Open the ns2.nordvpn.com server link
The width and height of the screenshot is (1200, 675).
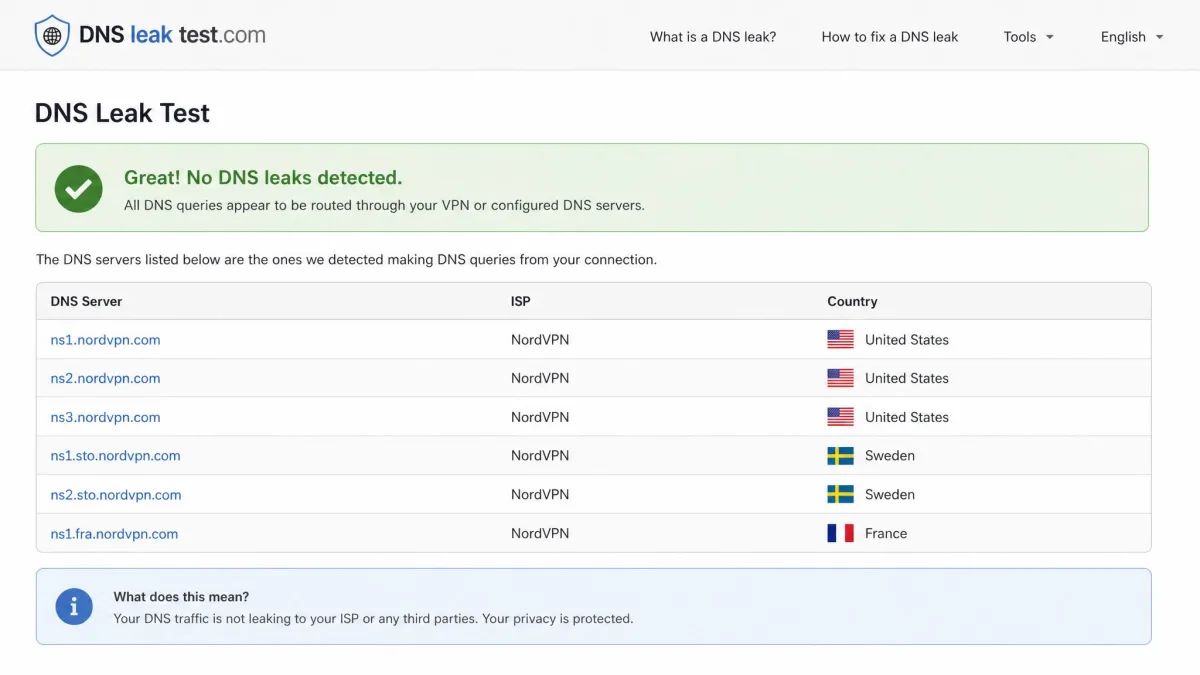[x=105, y=378]
